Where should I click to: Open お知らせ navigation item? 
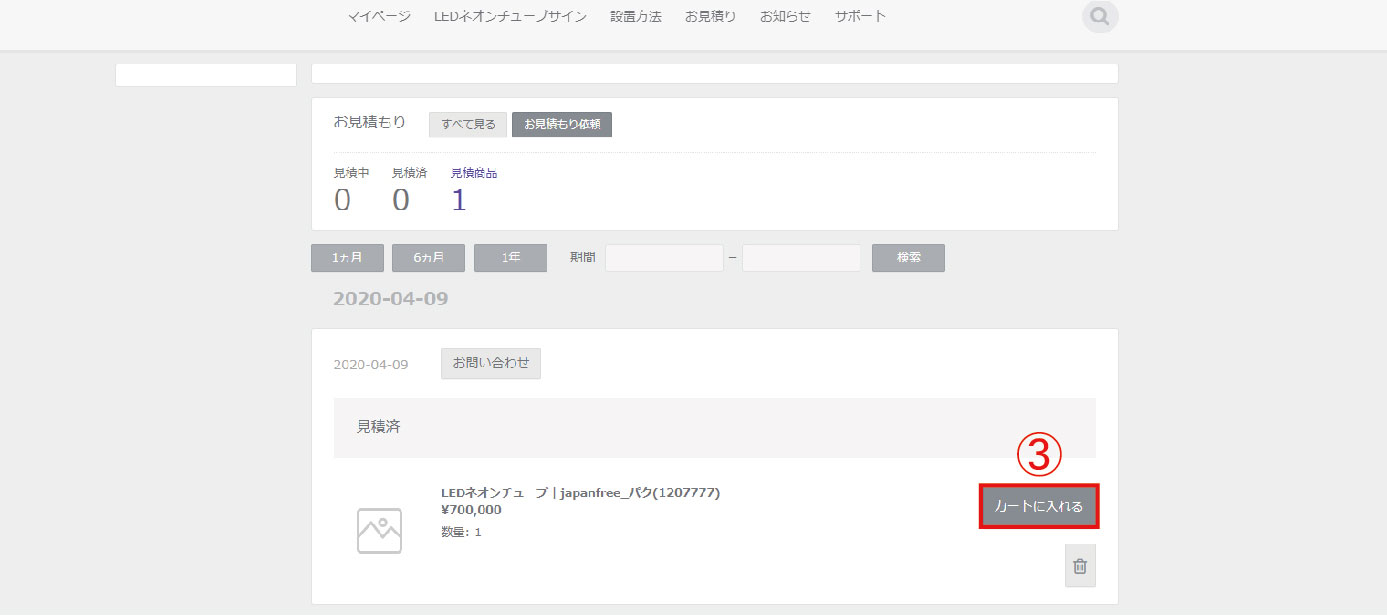[785, 17]
